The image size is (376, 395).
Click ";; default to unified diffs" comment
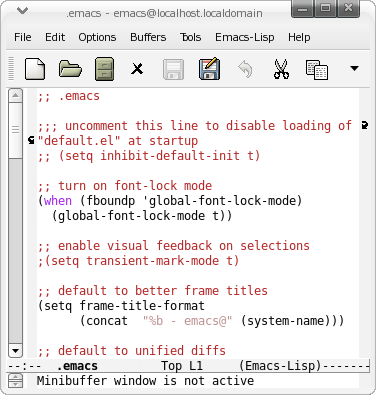click(x=132, y=351)
